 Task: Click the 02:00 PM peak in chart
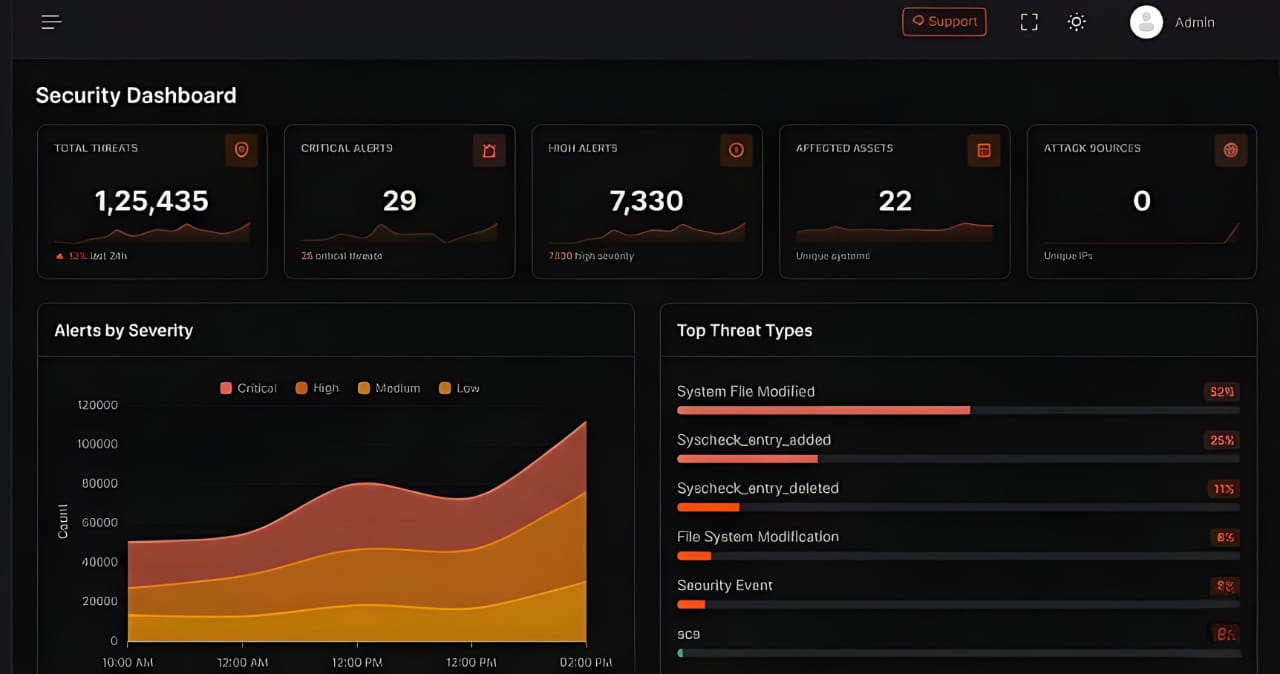(585, 423)
